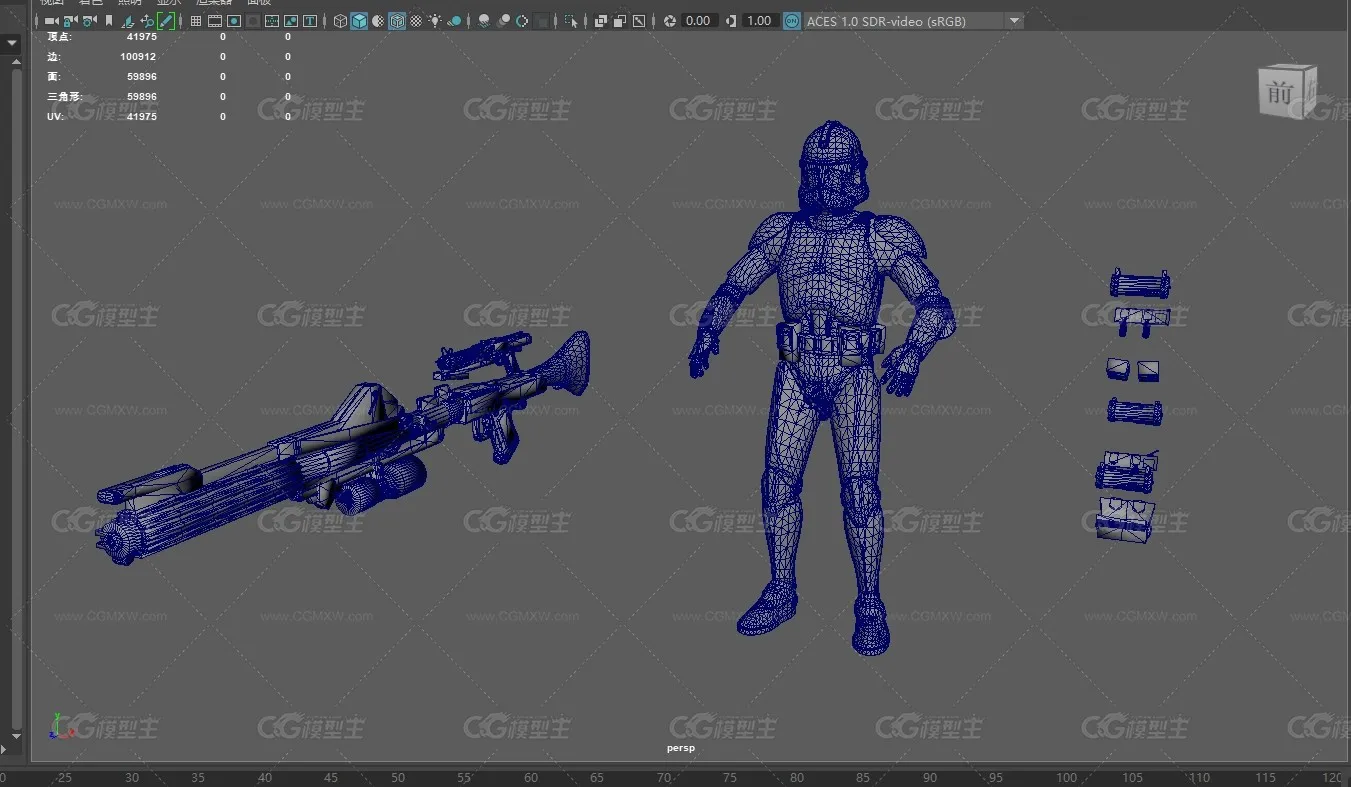Click the Use Default Material icon

[378, 20]
